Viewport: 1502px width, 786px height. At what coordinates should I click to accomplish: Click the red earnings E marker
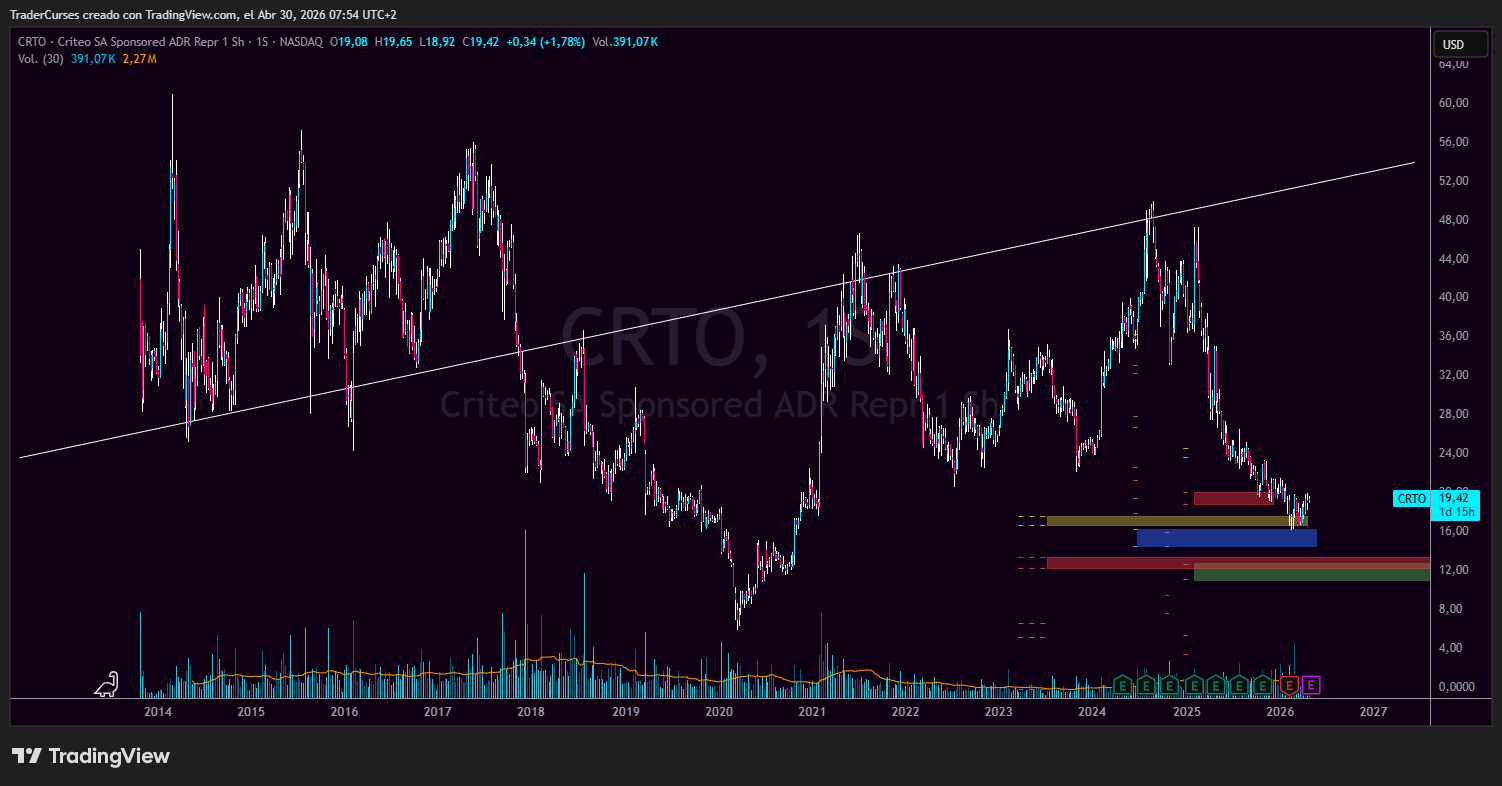[x=1290, y=685]
